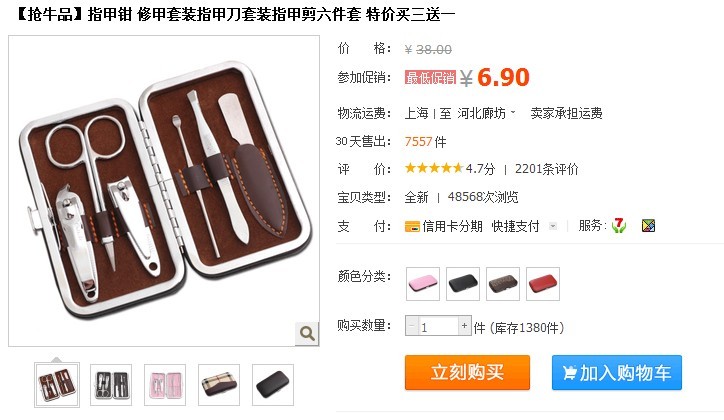Screen dimensions: 724x420
Task: Click the colorful square service badge icon
Action: 648,226
